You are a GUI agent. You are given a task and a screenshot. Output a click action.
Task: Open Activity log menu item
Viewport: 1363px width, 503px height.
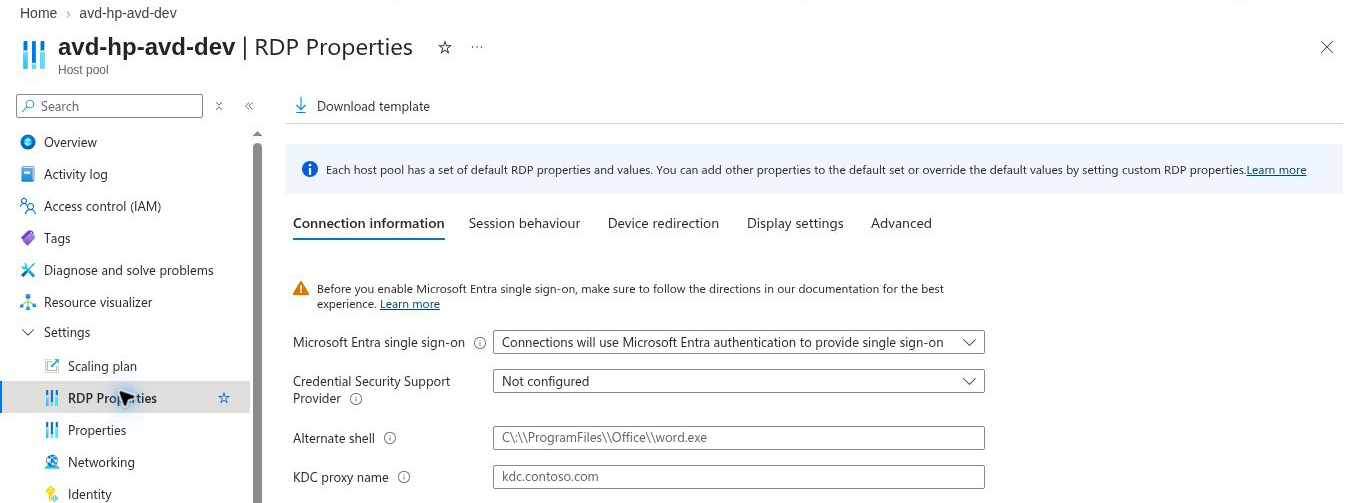coord(76,174)
